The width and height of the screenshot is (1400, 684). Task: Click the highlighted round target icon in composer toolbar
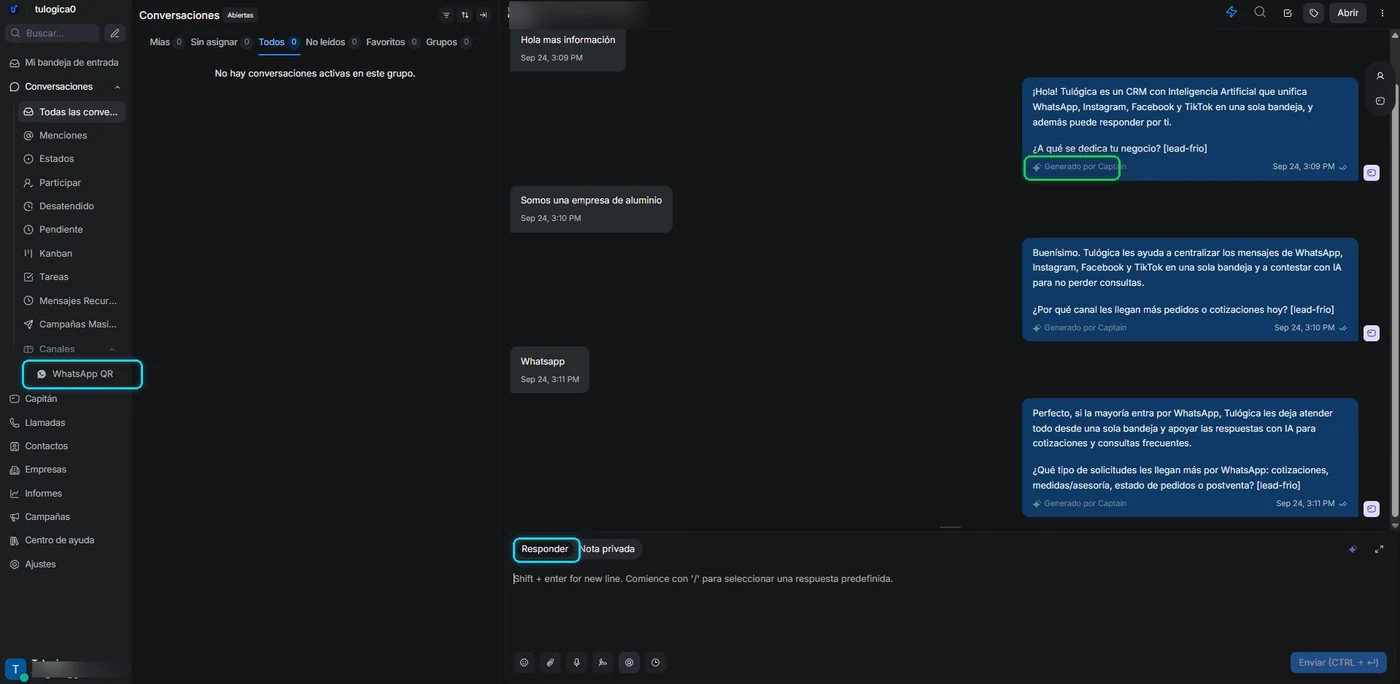[629, 662]
